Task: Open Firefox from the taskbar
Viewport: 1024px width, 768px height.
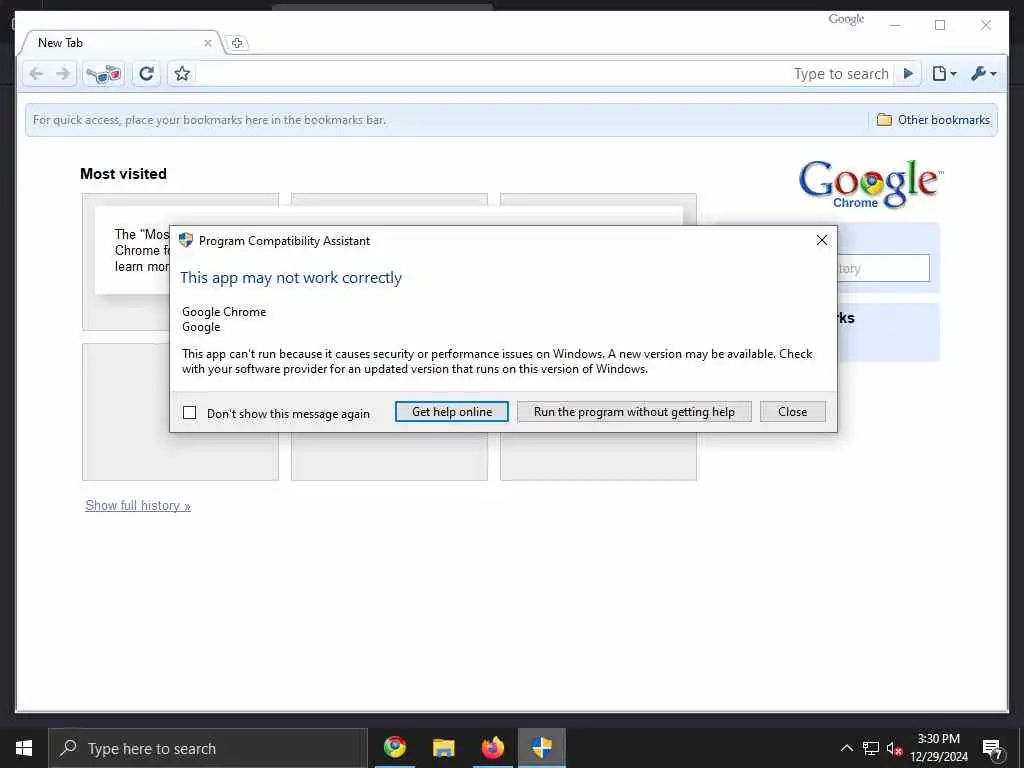Action: (492, 748)
